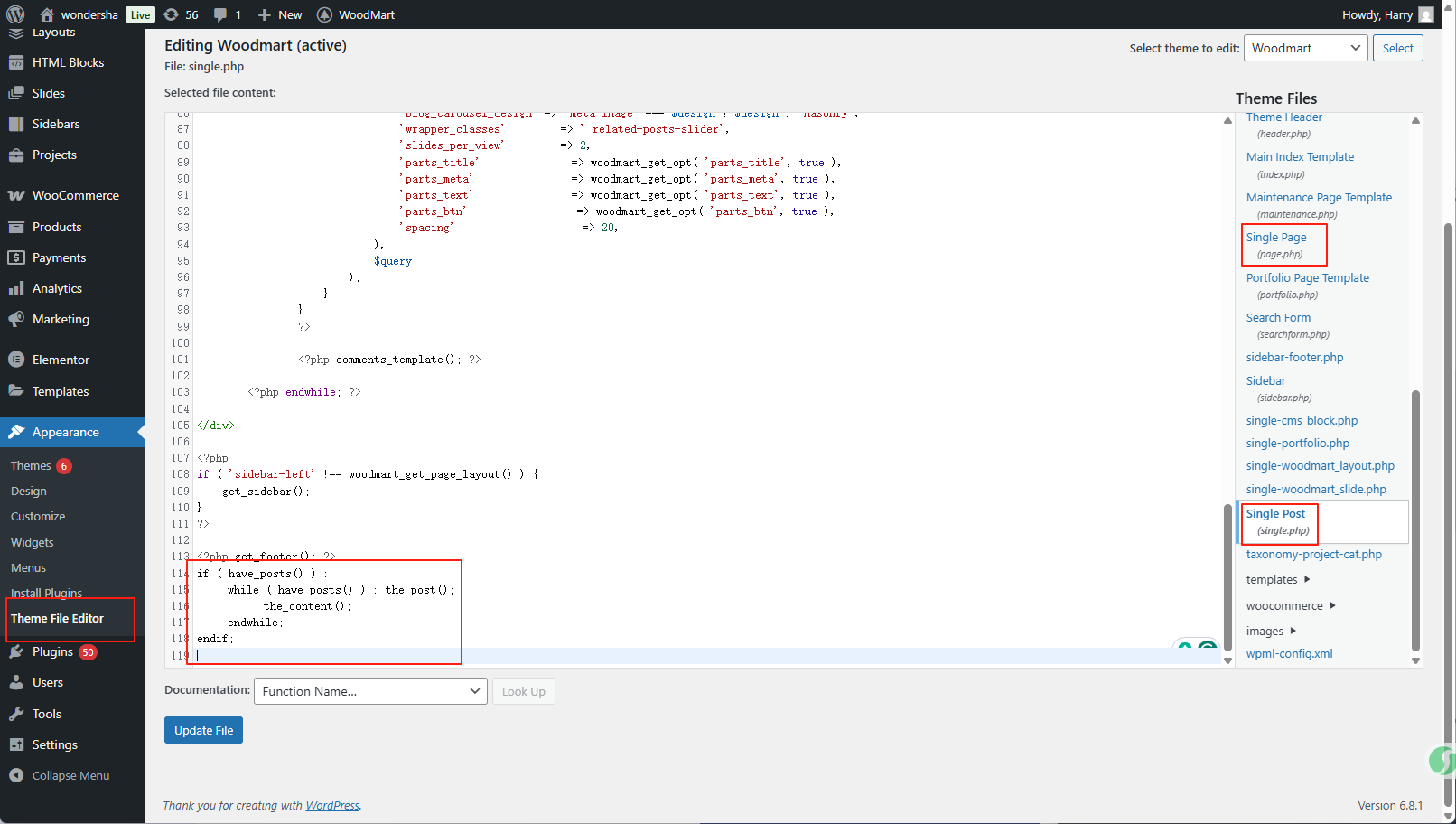This screenshot has height=824, width=1456.
Task: Open Plugins menu with 50 badge
Action: 52,651
